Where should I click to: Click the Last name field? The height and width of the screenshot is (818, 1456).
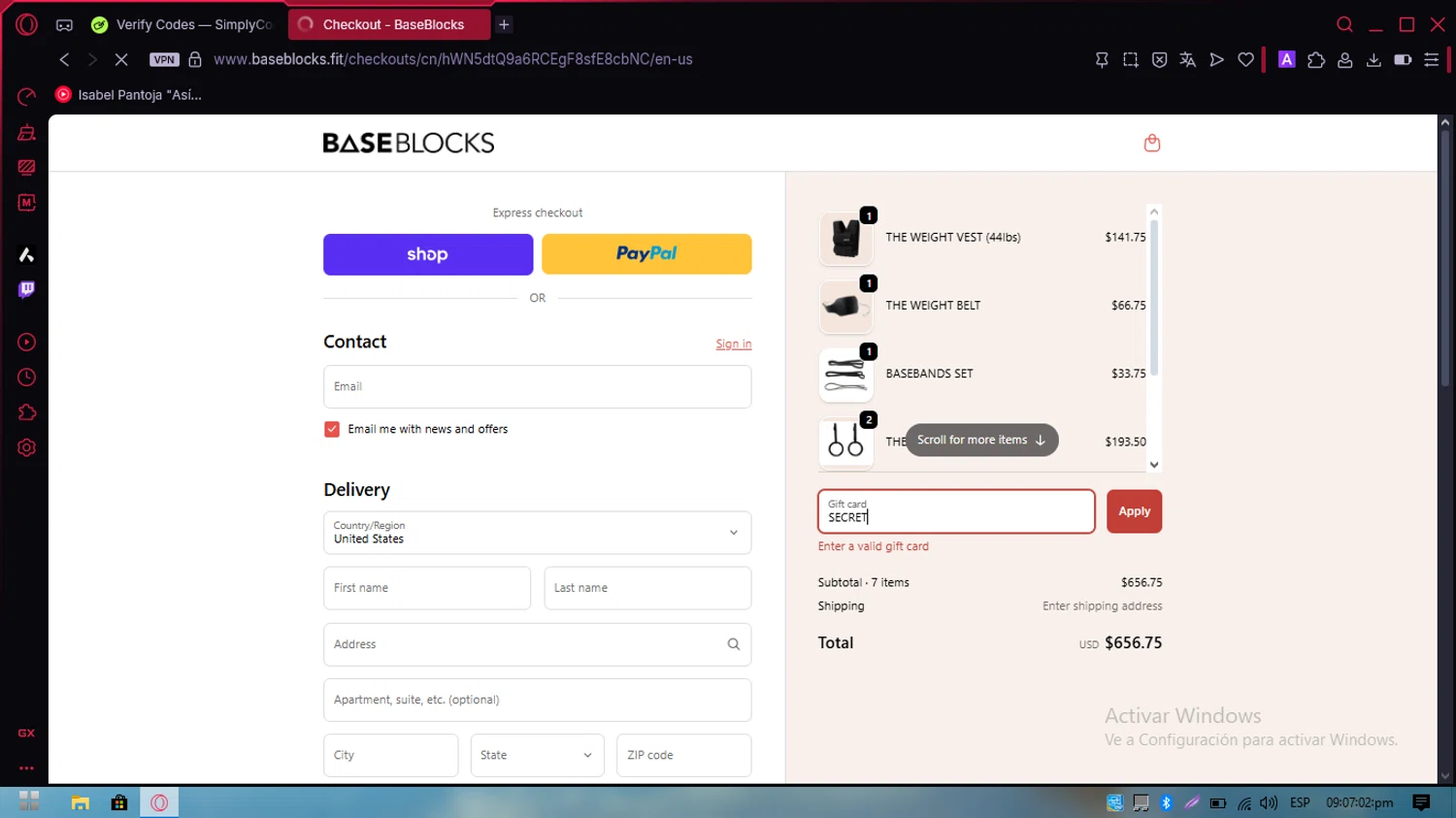[x=647, y=588]
